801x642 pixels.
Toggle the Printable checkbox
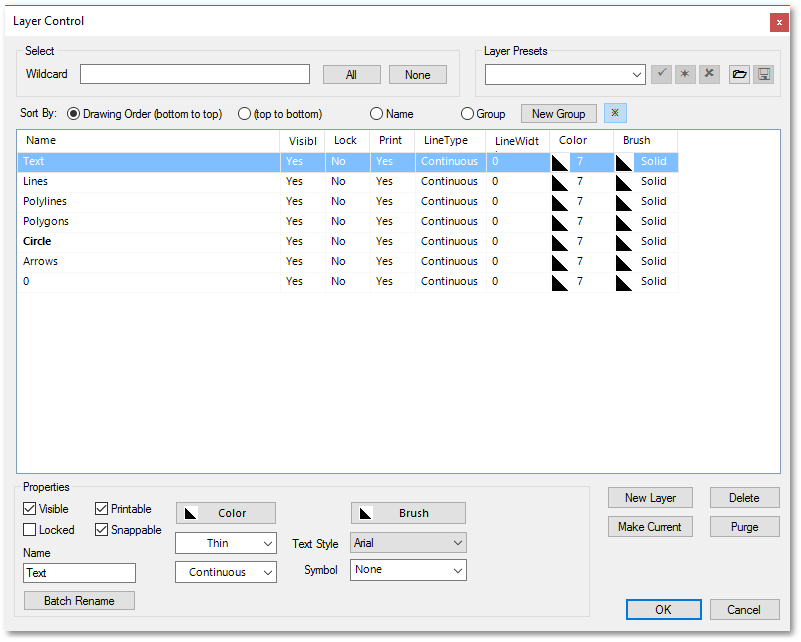point(102,509)
